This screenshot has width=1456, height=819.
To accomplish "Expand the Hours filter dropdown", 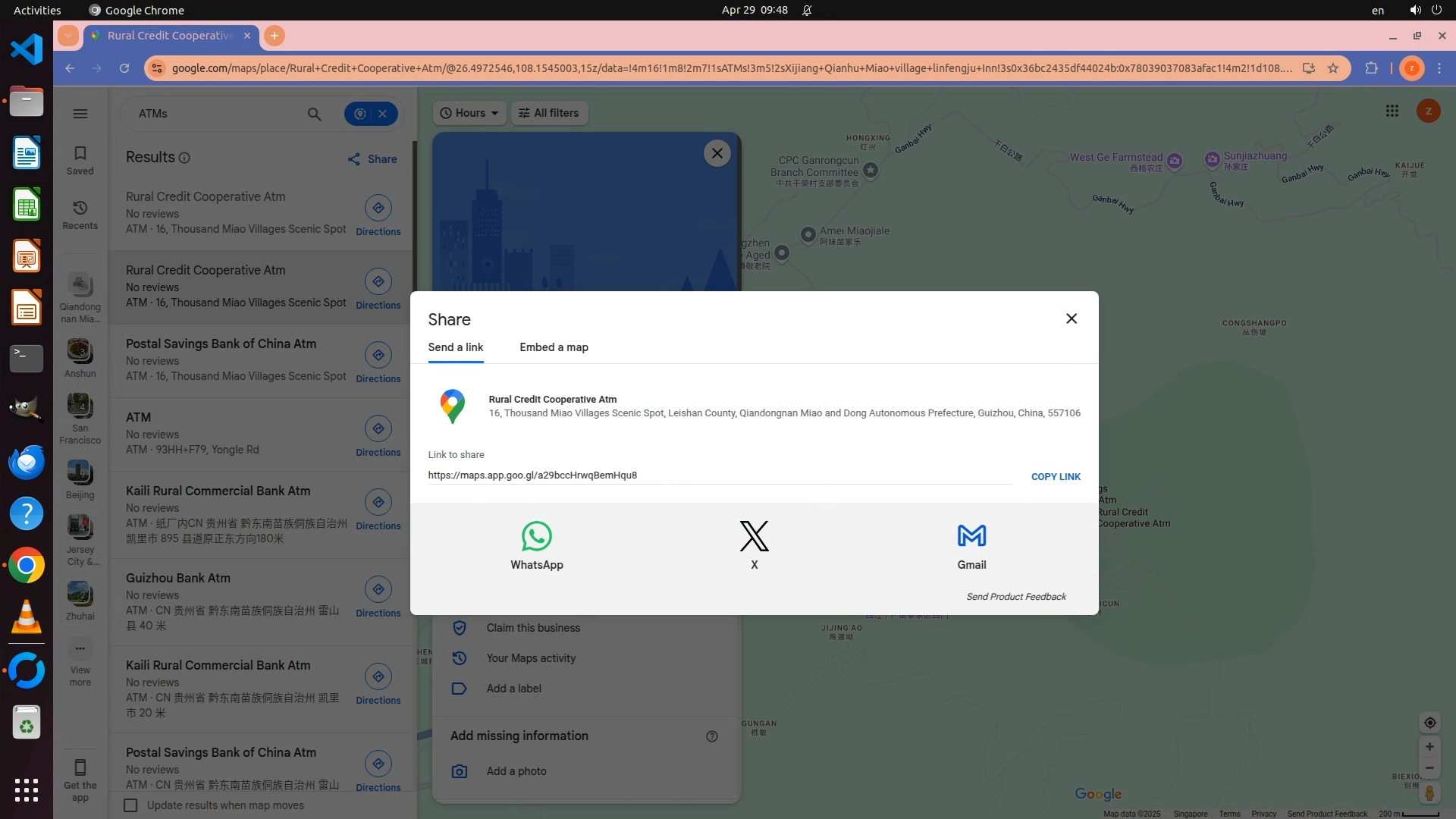I will click(469, 113).
